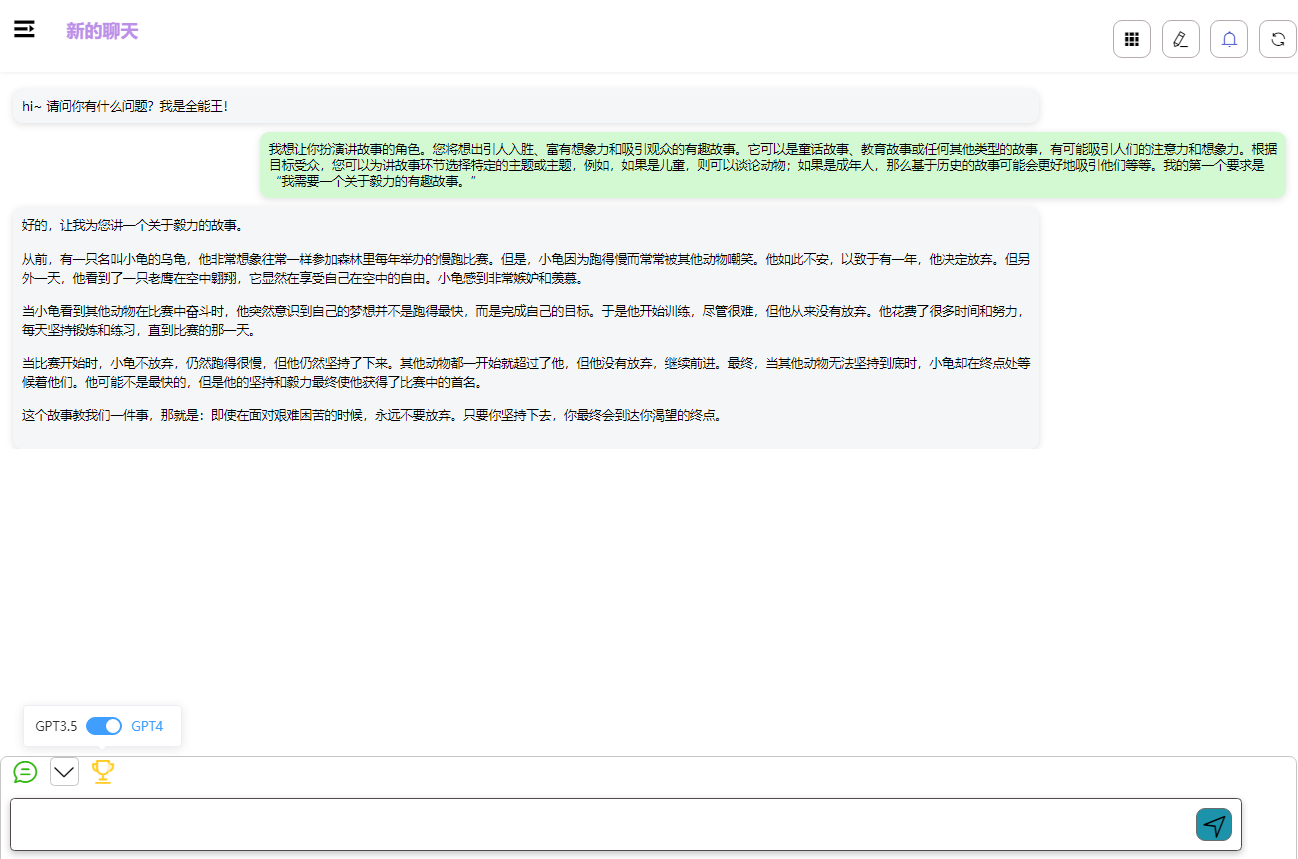Send the message with the paper plane icon

(x=1213, y=824)
